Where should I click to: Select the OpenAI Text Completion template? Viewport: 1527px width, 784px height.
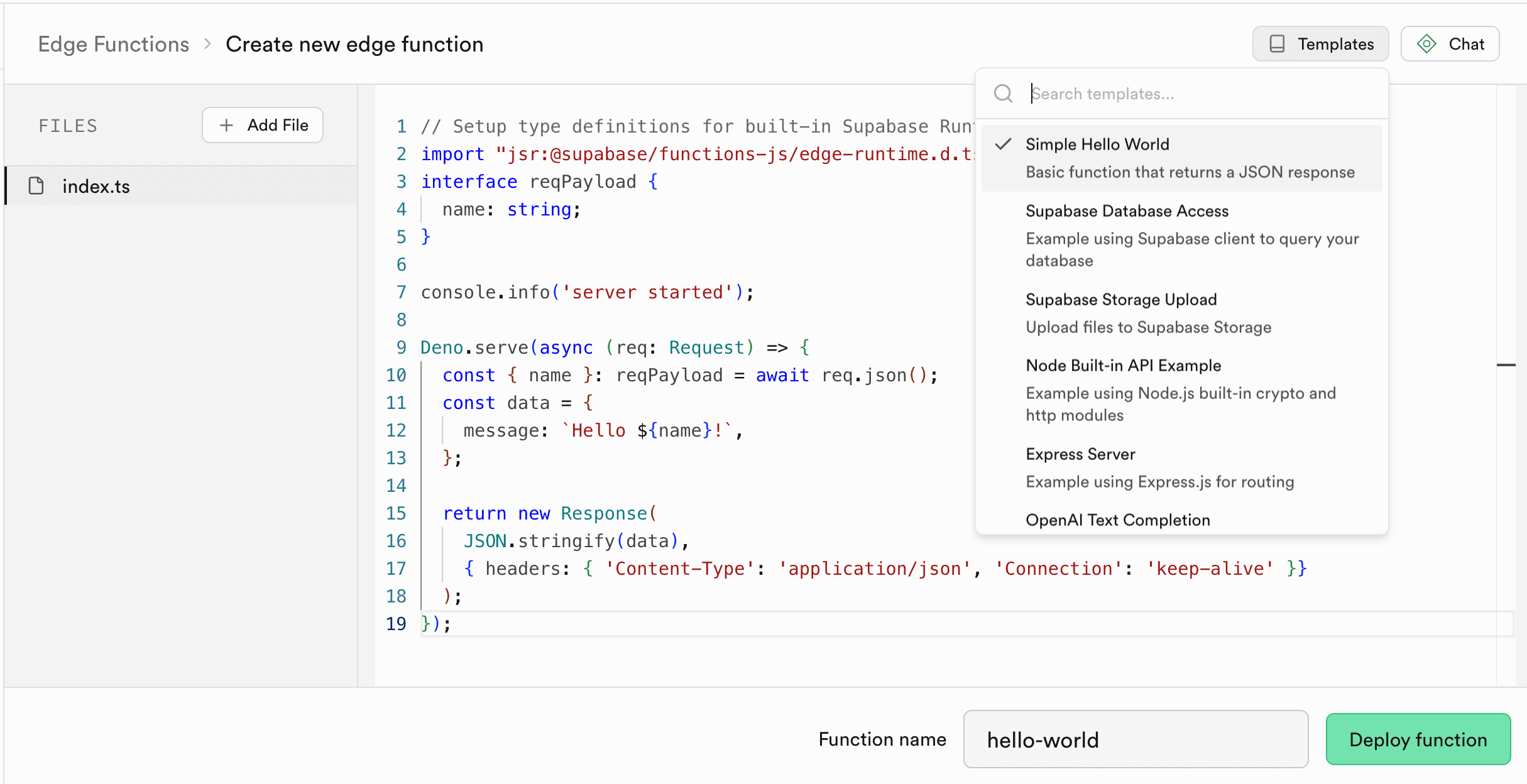click(1119, 520)
